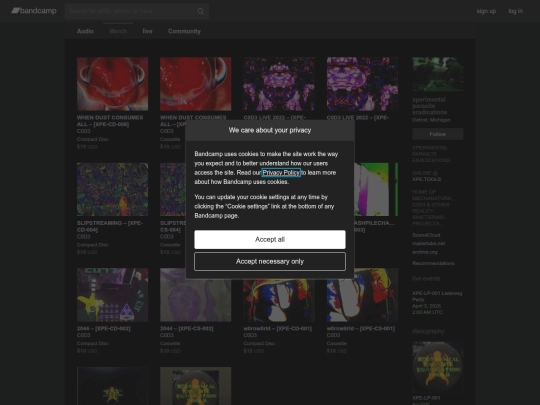Click title w0rmw0rld – [XPE-CD-001]
Screen dimensions: 540x405
coord(278,329)
